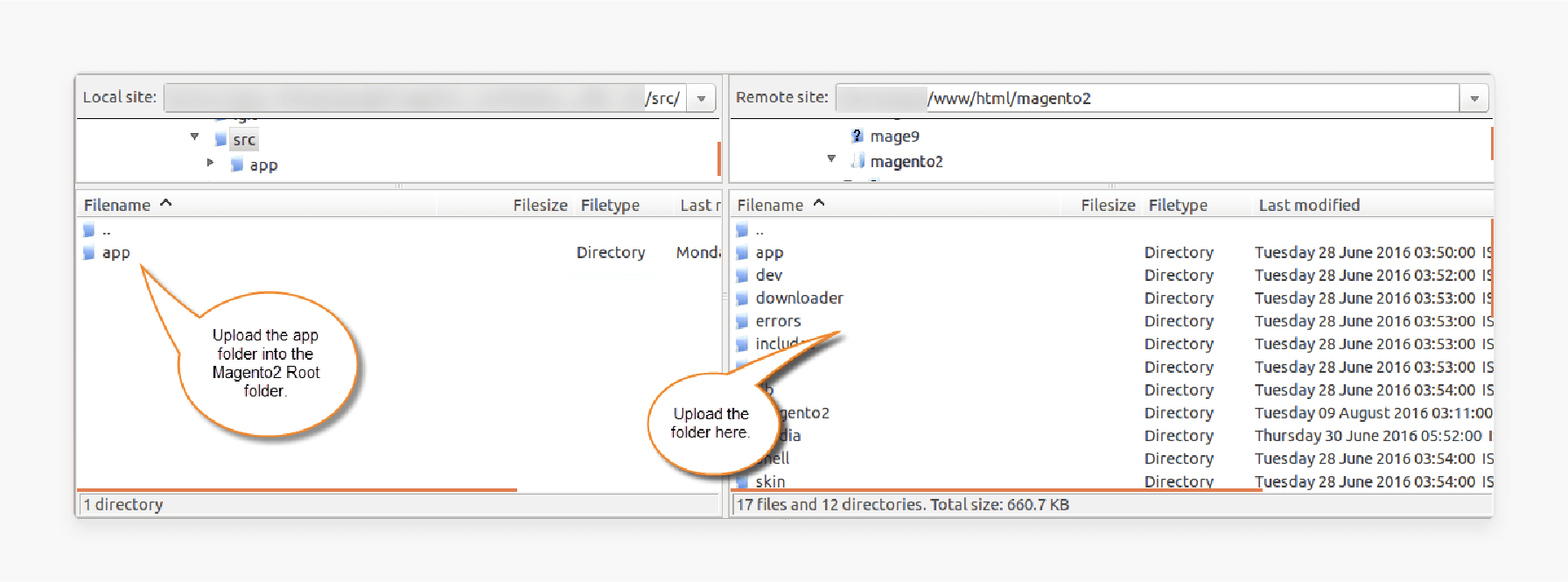
Task: Click downloader folder icon in remote list
Action: 742,298
